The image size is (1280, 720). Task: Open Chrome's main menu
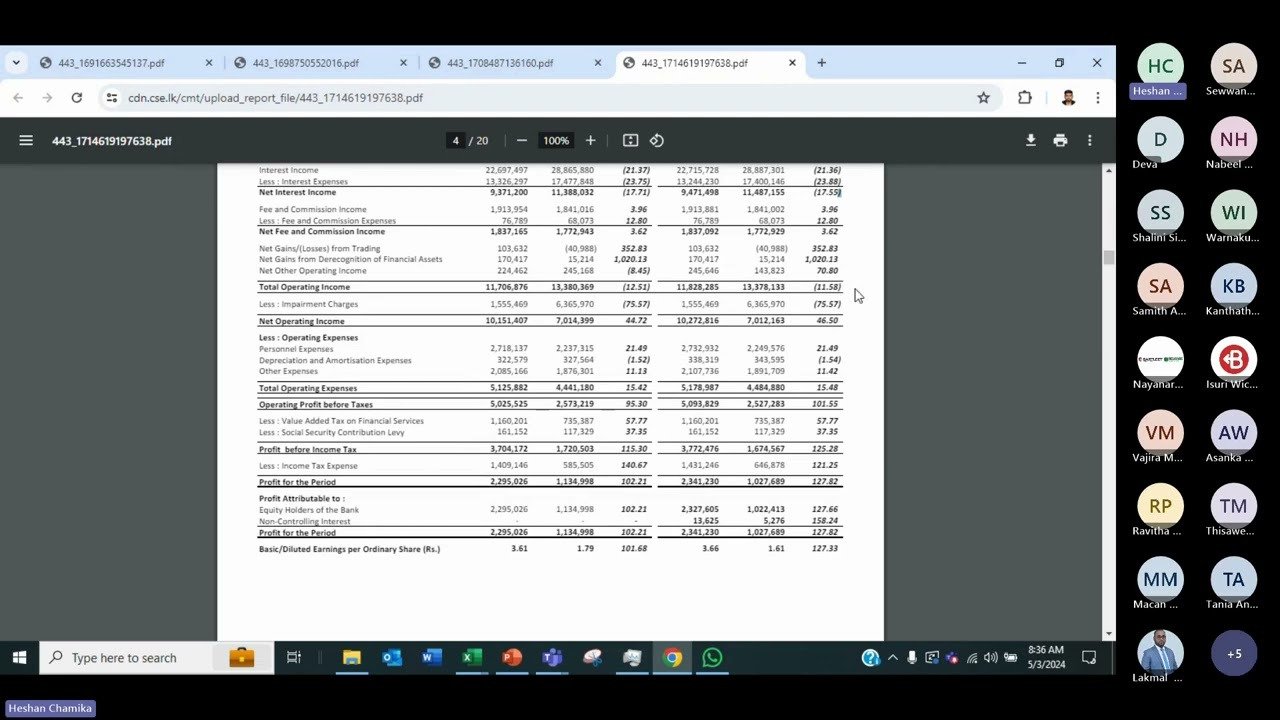[1097, 97]
